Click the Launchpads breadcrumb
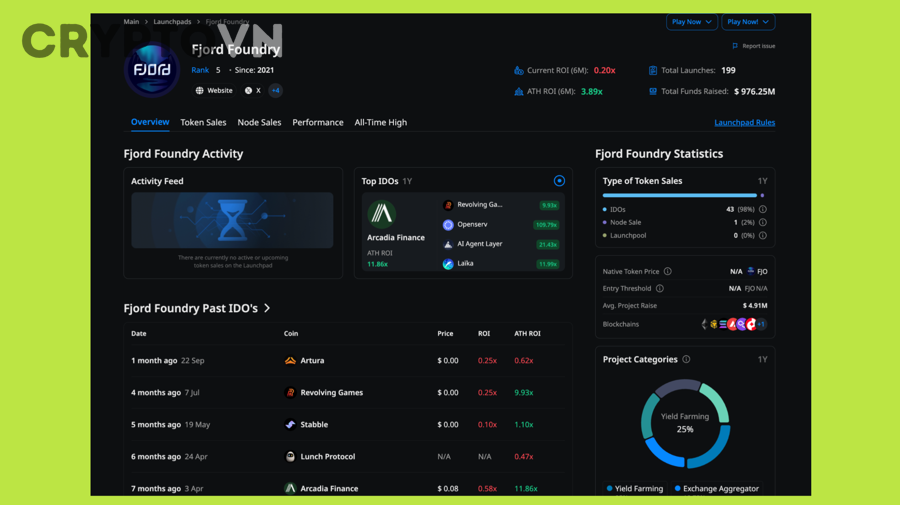Image resolution: width=900 pixels, height=505 pixels. click(172, 22)
